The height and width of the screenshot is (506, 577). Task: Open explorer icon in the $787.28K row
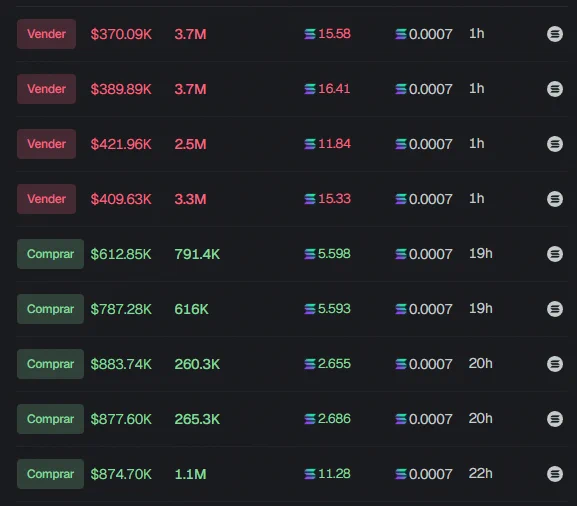coord(555,309)
